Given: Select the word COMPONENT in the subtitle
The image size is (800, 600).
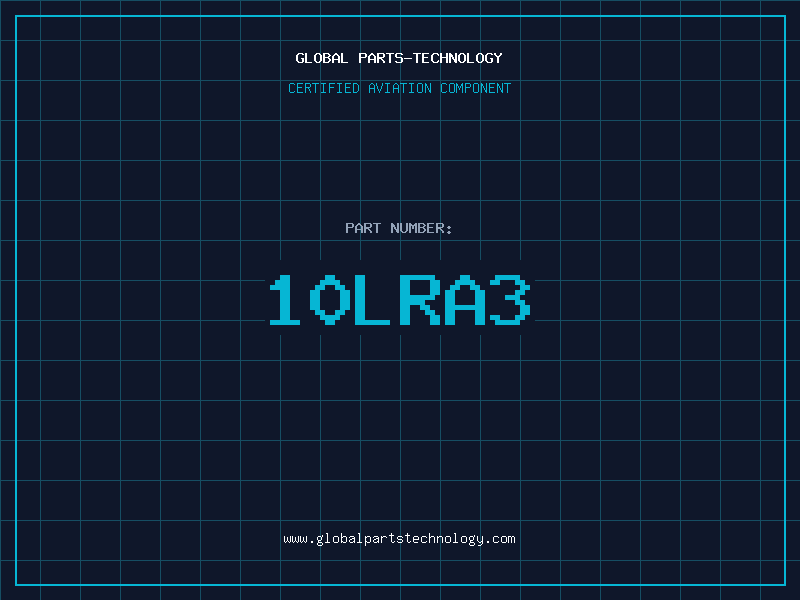Looking at the screenshot, I should [476, 88].
